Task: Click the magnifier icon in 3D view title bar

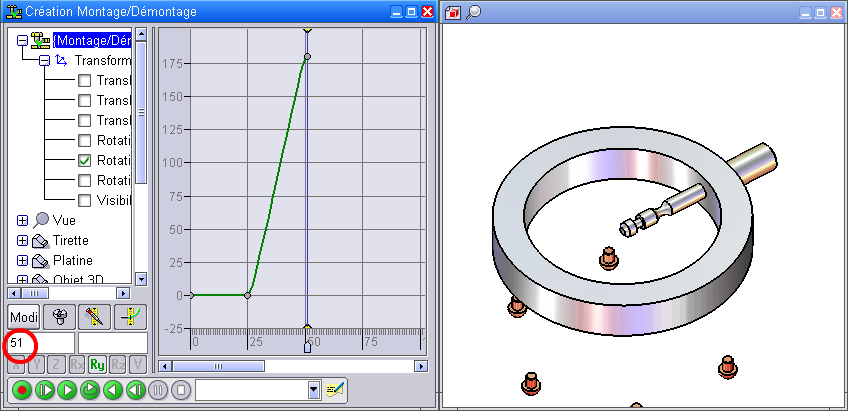Action: (x=474, y=12)
